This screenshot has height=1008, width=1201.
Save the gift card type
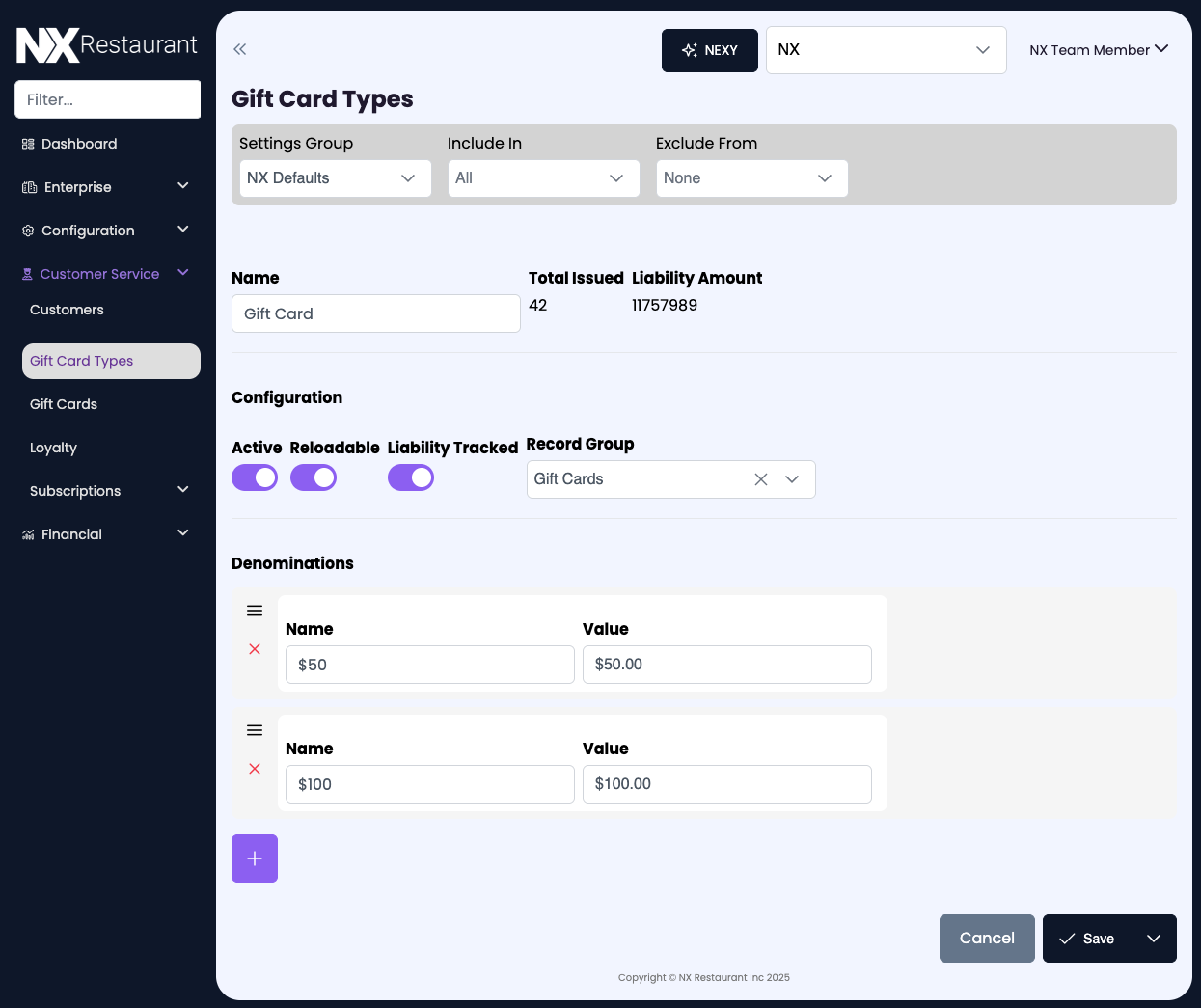[1088, 939]
